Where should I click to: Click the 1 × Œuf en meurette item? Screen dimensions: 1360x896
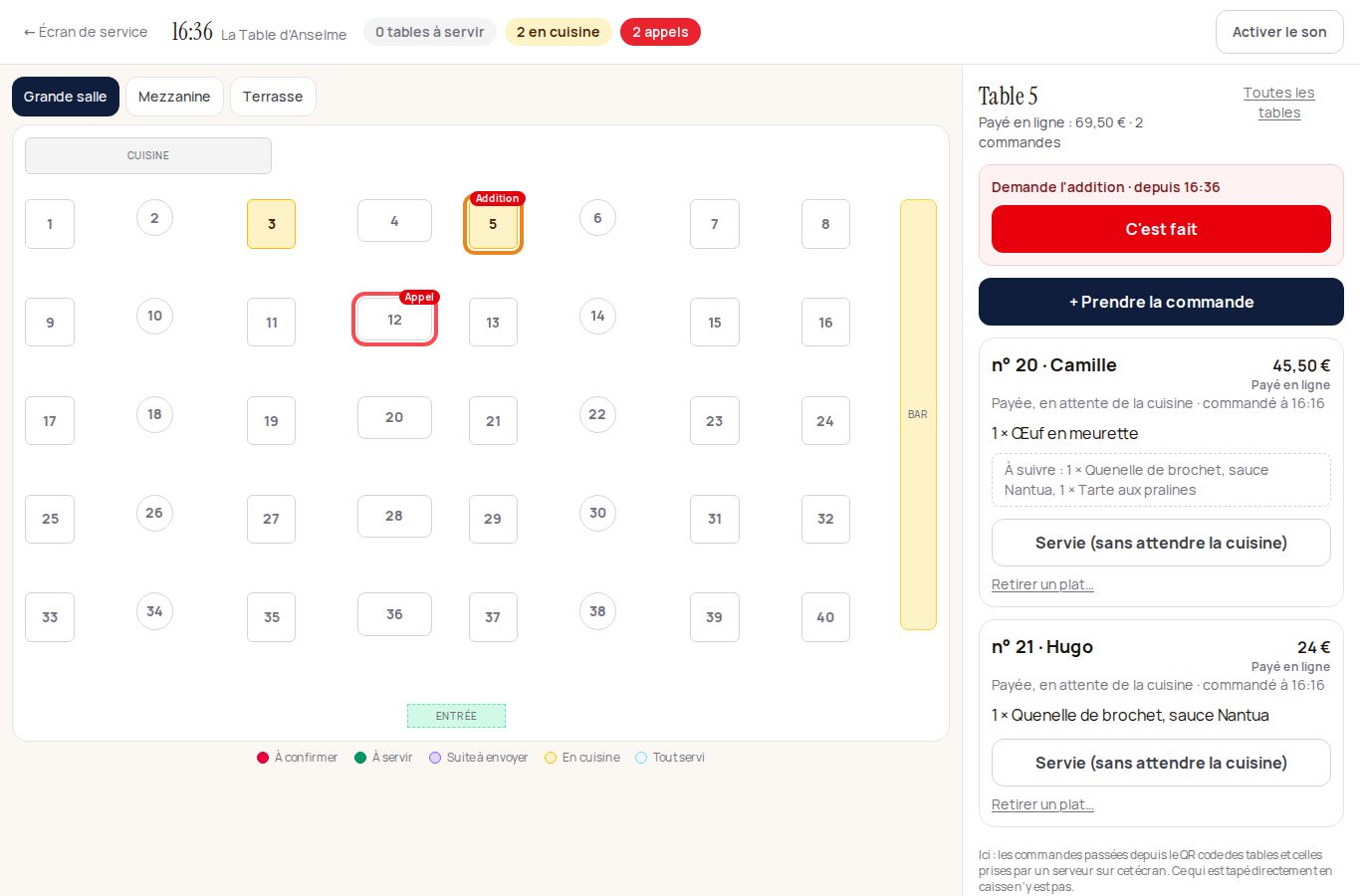pos(1064,433)
